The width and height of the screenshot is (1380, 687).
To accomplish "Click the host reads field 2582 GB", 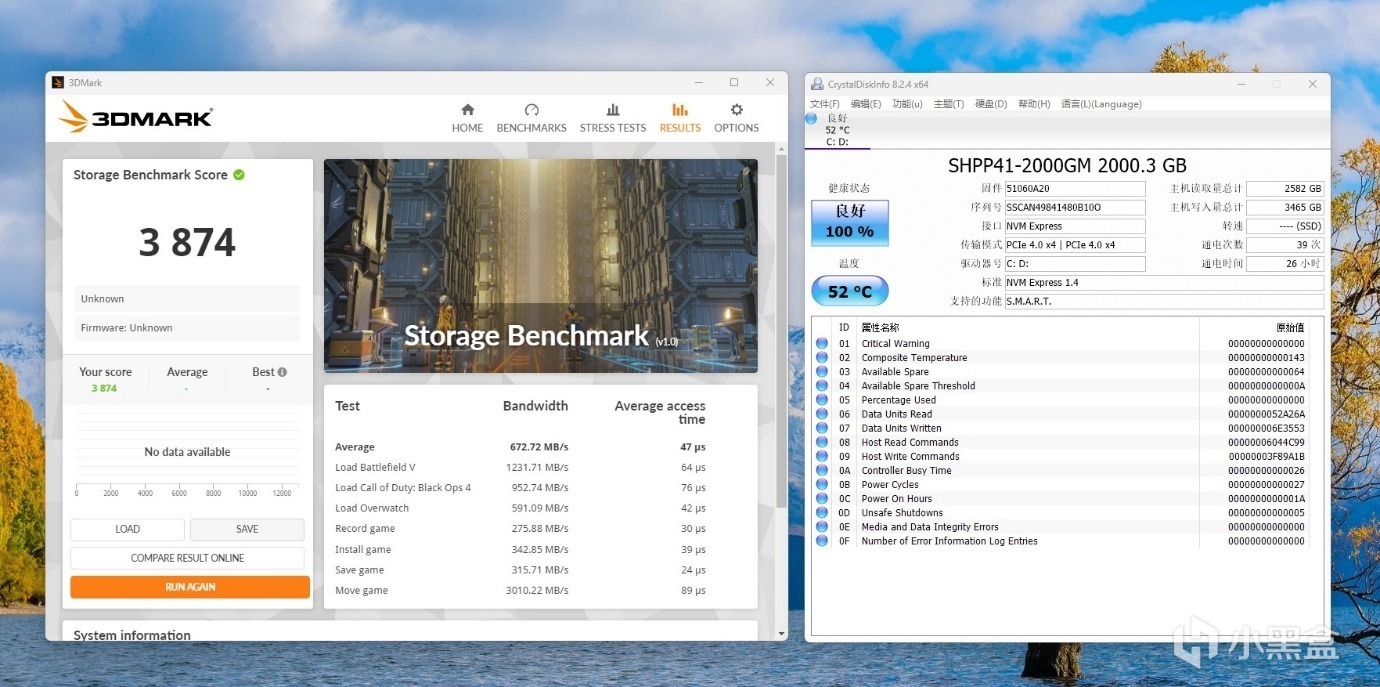I will (x=1285, y=189).
